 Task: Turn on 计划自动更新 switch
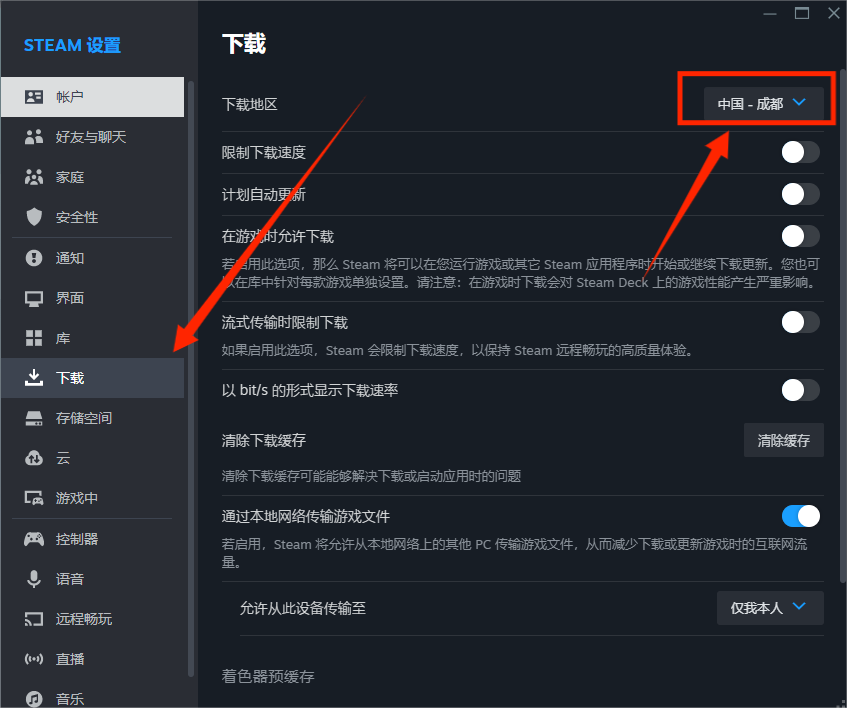point(800,194)
